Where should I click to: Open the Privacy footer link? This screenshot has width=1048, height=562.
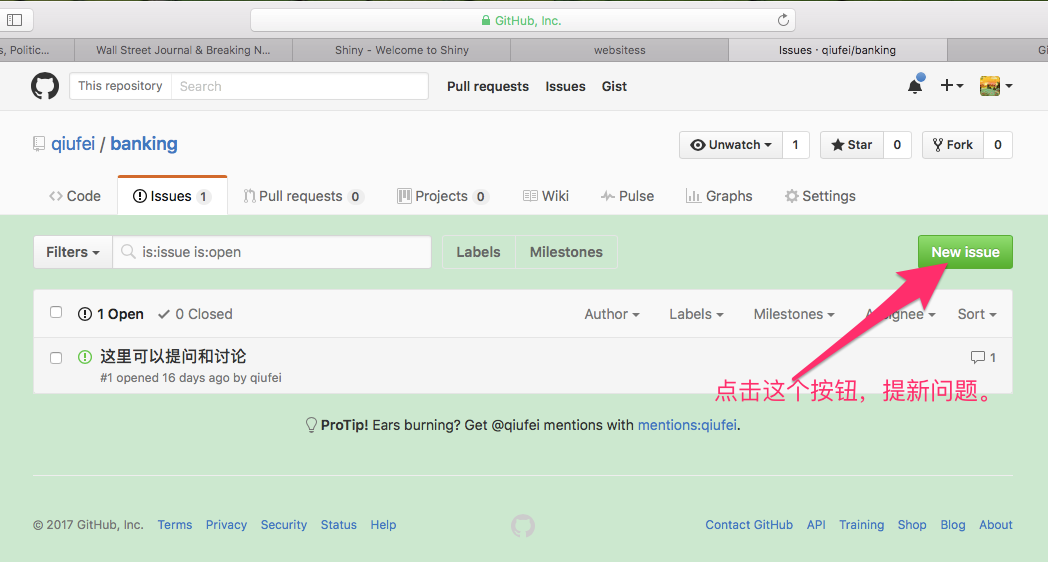coord(226,525)
